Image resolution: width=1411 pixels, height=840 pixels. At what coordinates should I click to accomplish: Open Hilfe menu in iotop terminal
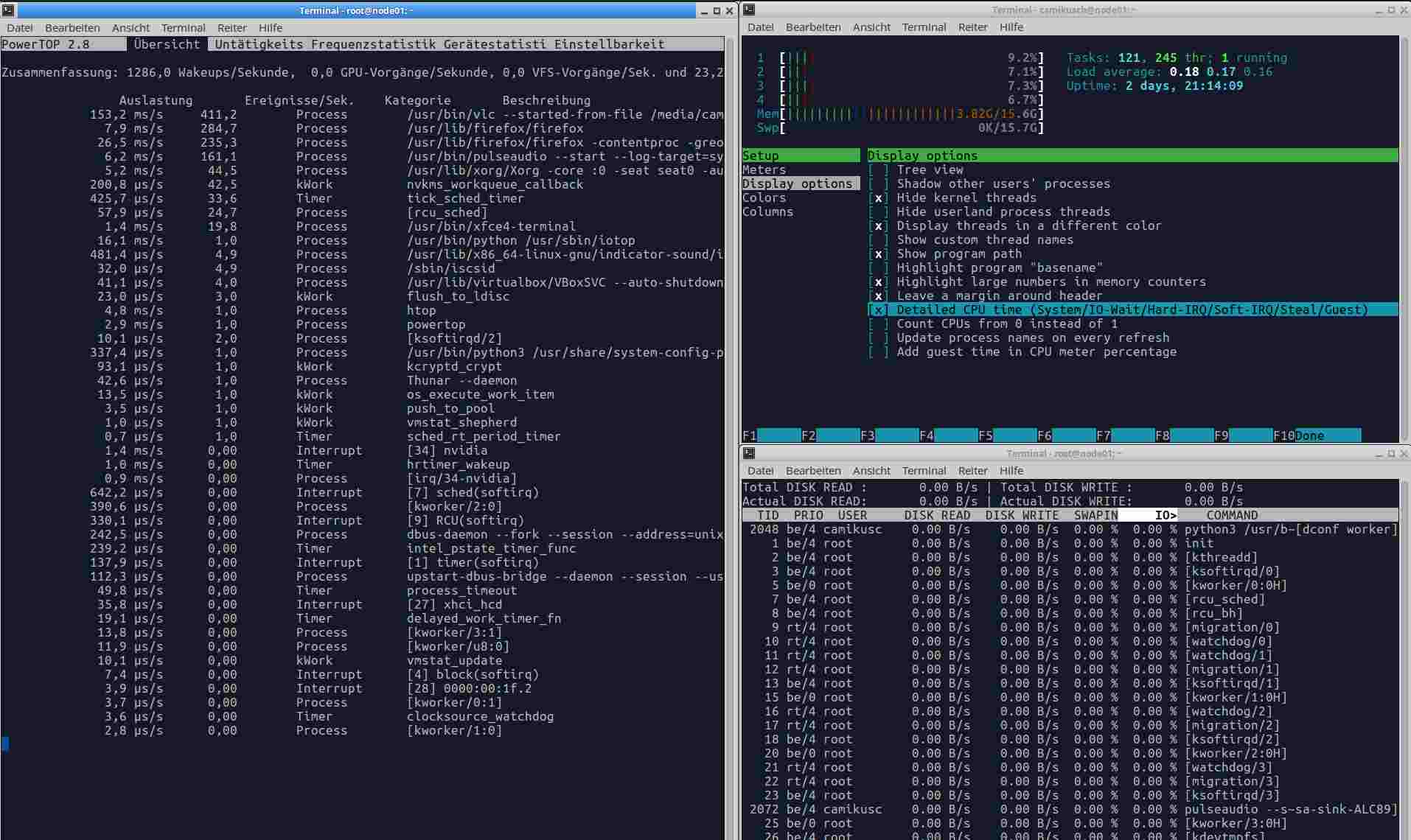pyautogui.click(x=1011, y=471)
